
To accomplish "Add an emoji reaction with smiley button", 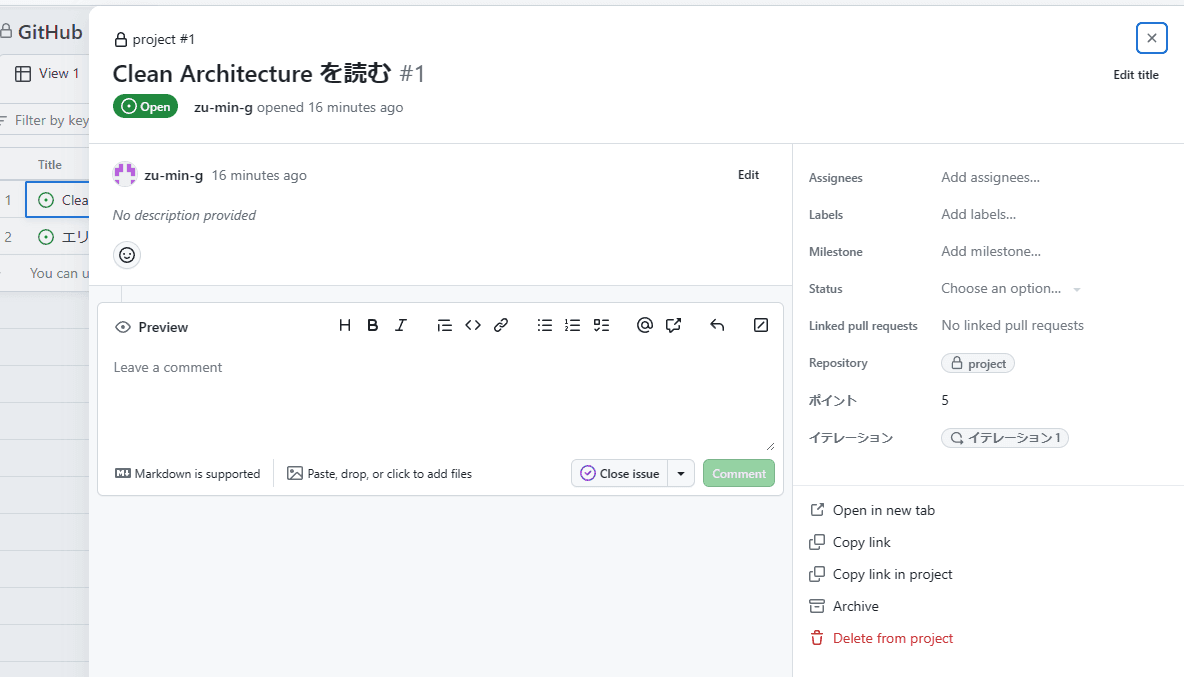I will (x=127, y=255).
